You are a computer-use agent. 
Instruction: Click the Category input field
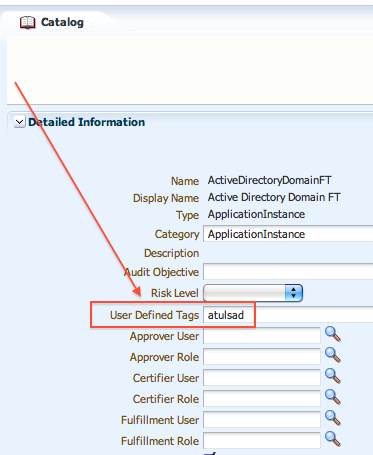[x=288, y=234]
